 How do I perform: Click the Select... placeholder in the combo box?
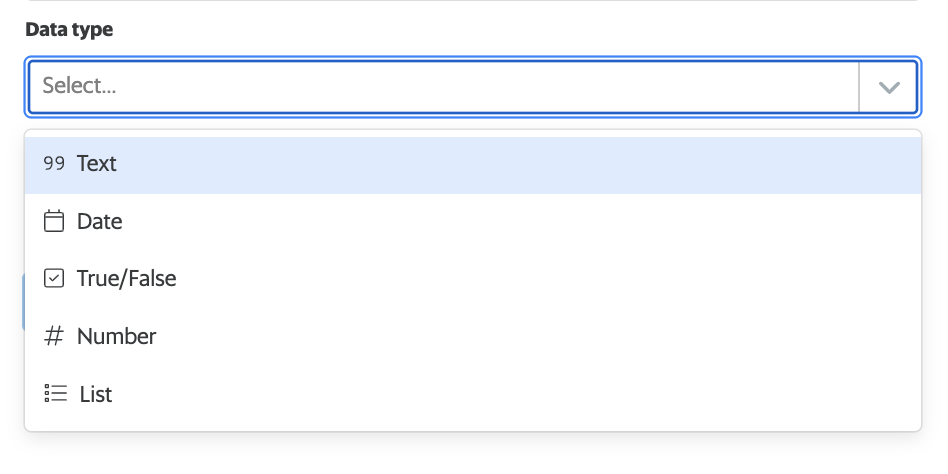[x=79, y=86]
